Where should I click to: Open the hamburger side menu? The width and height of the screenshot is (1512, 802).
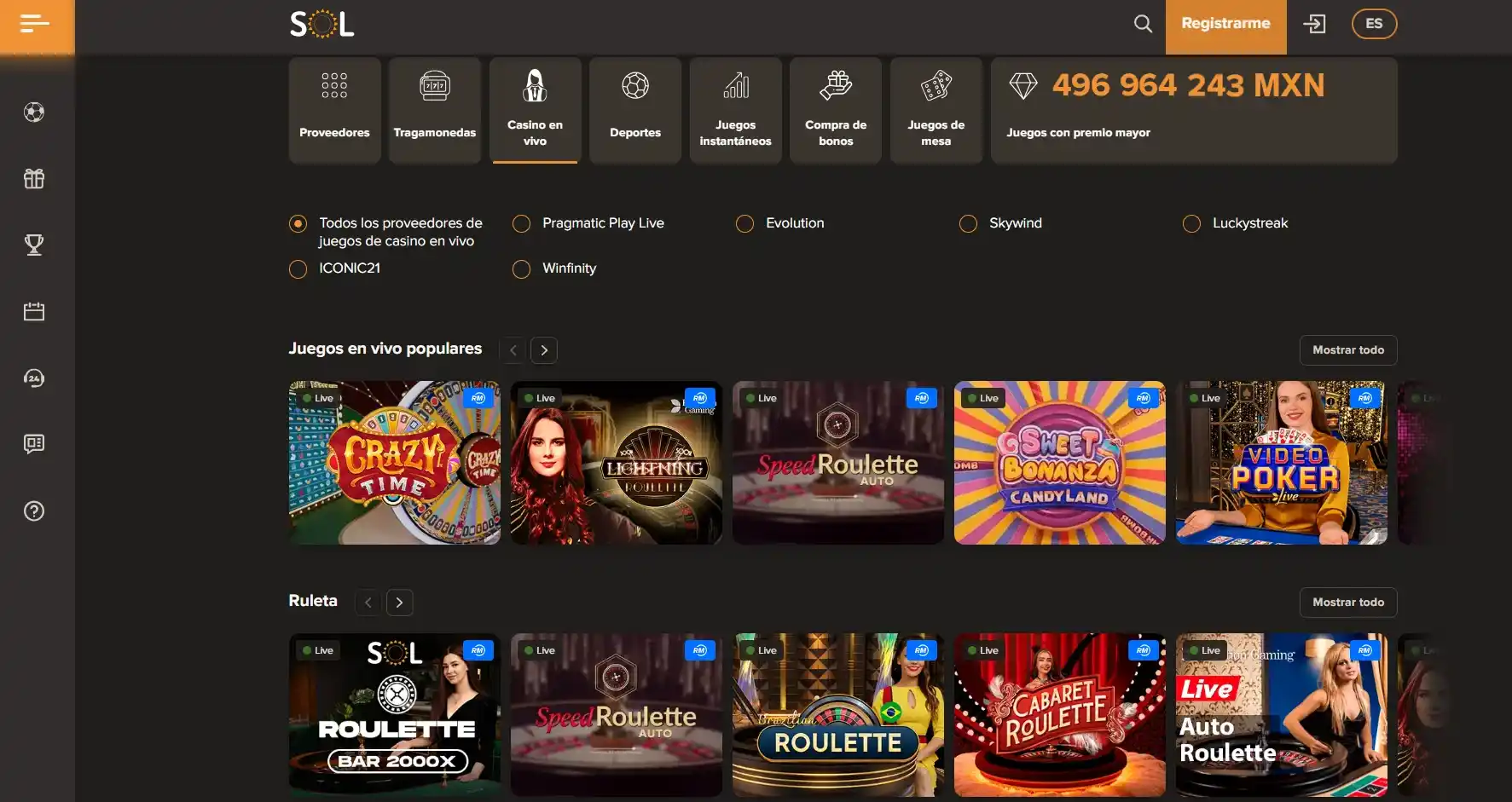(34, 24)
